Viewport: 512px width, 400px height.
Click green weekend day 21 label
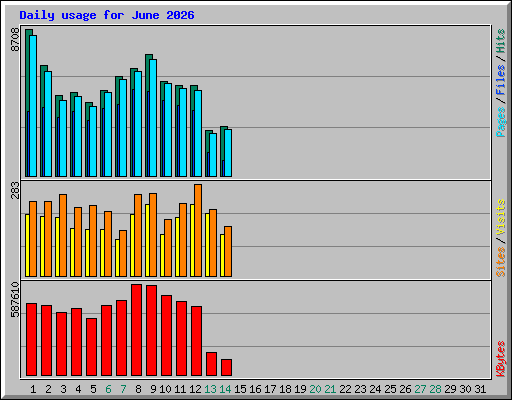330,389
